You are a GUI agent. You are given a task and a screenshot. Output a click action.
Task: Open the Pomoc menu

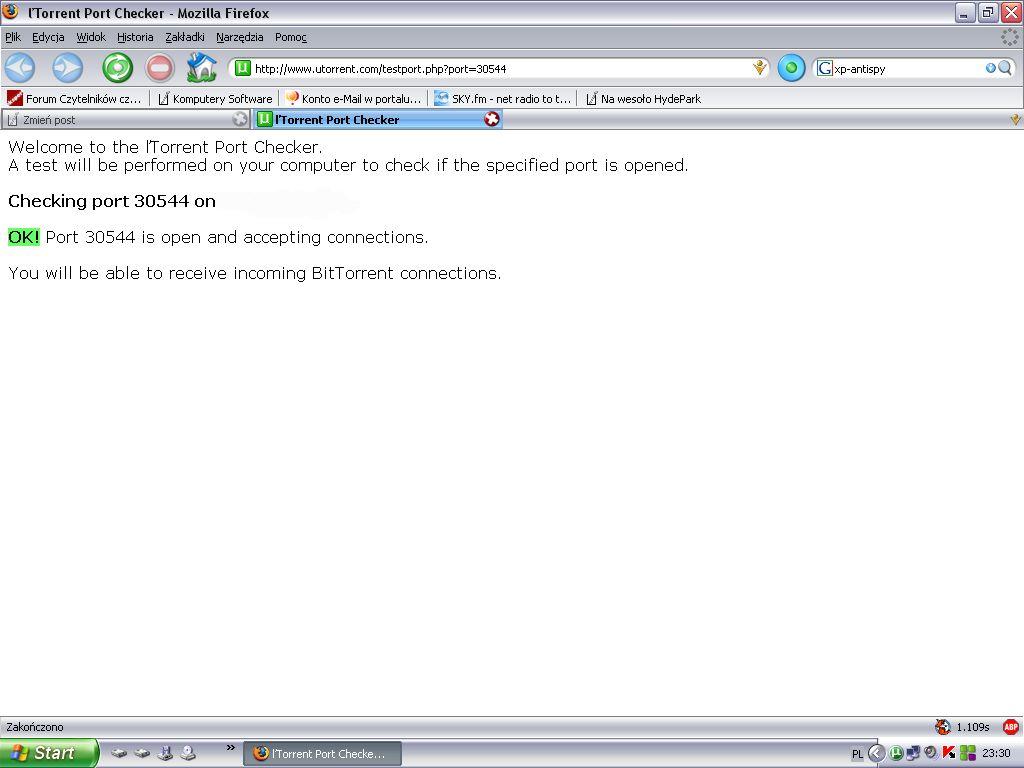pyautogui.click(x=291, y=37)
